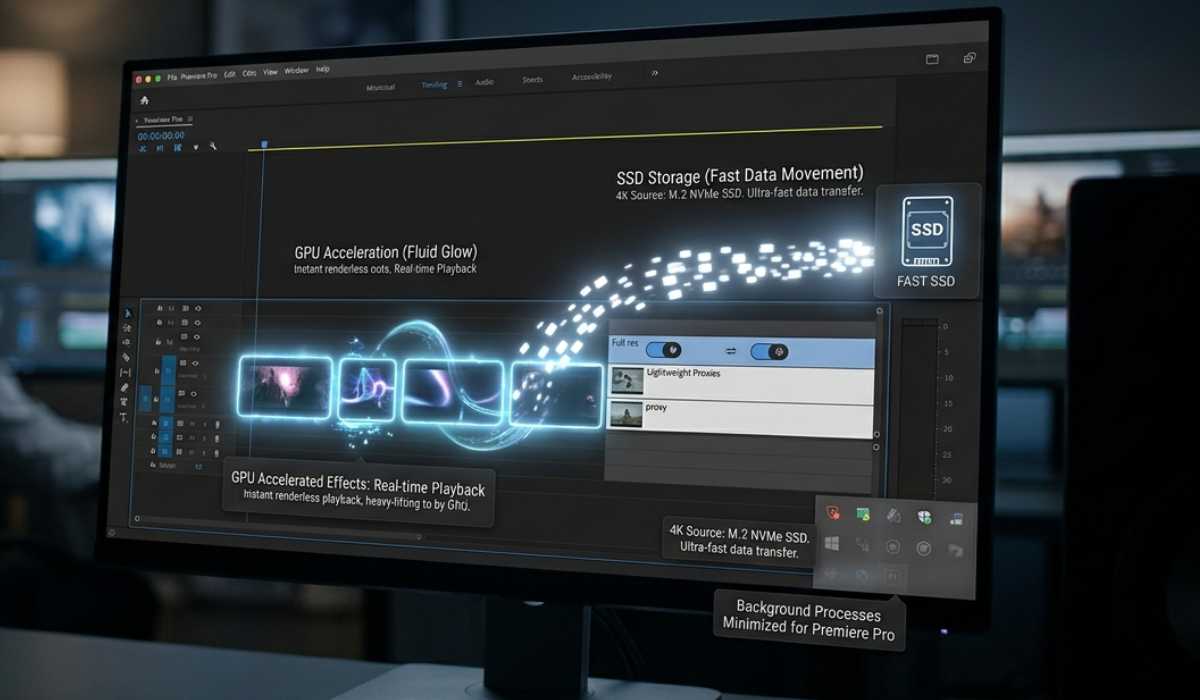
Task: Select the Selection arrow tool
Action: point(127,313)
